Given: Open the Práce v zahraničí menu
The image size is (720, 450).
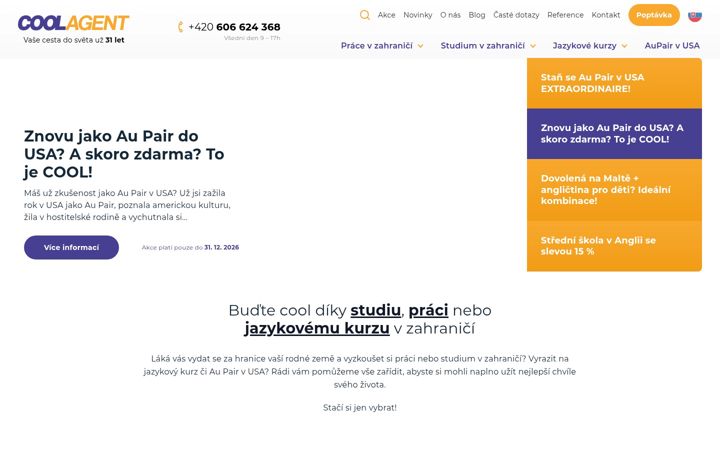Looking at the screenshot, I should coord(377,45).
